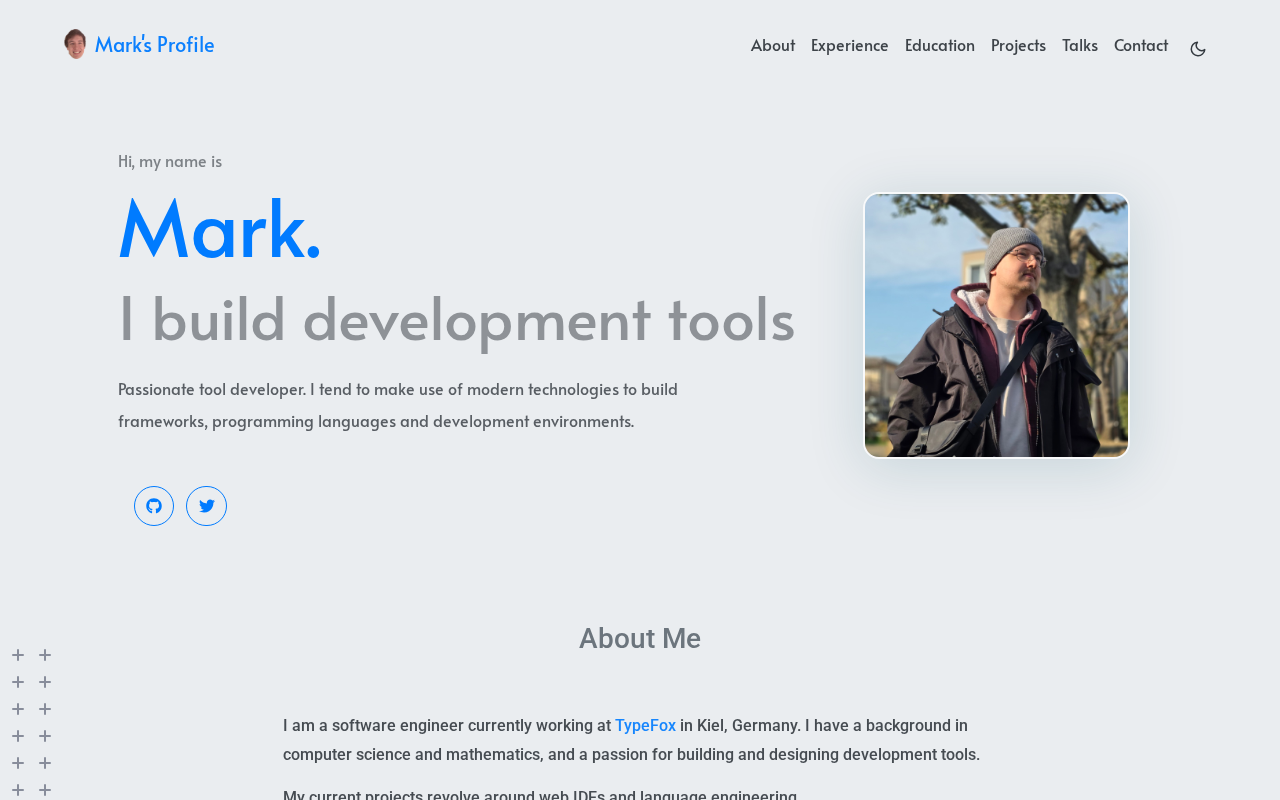
Task: Jump to the Education section
Action: 940,45
